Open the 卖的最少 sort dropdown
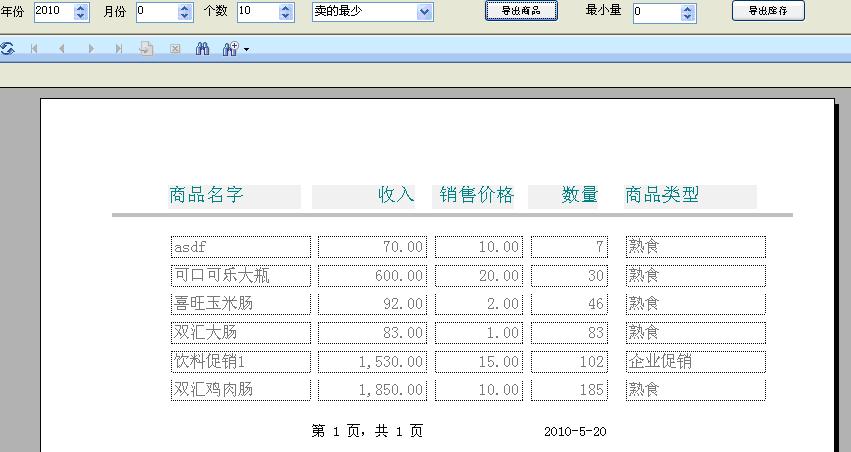This screenshot has height=452, width=851. pos(425,11)
